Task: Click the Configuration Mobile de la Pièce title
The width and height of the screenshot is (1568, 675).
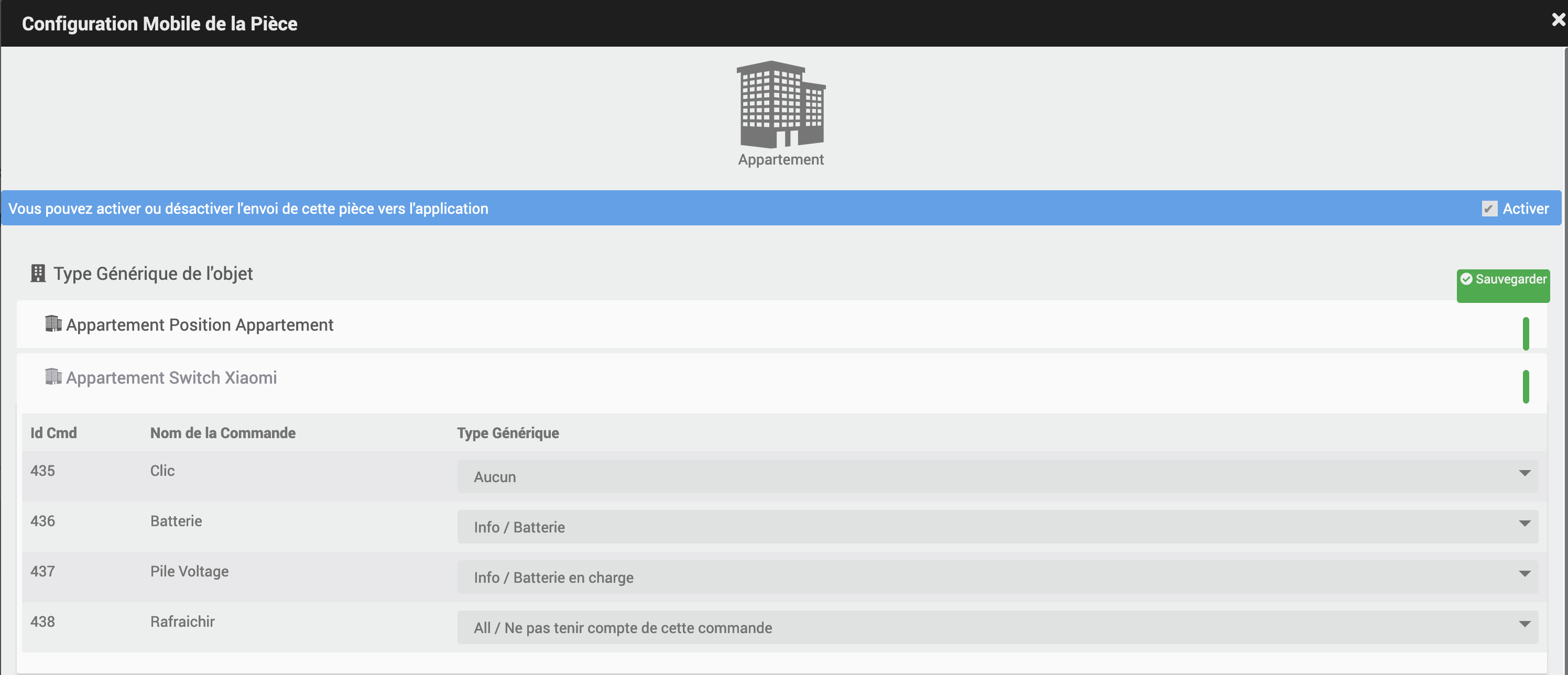Action: (159, 23)
